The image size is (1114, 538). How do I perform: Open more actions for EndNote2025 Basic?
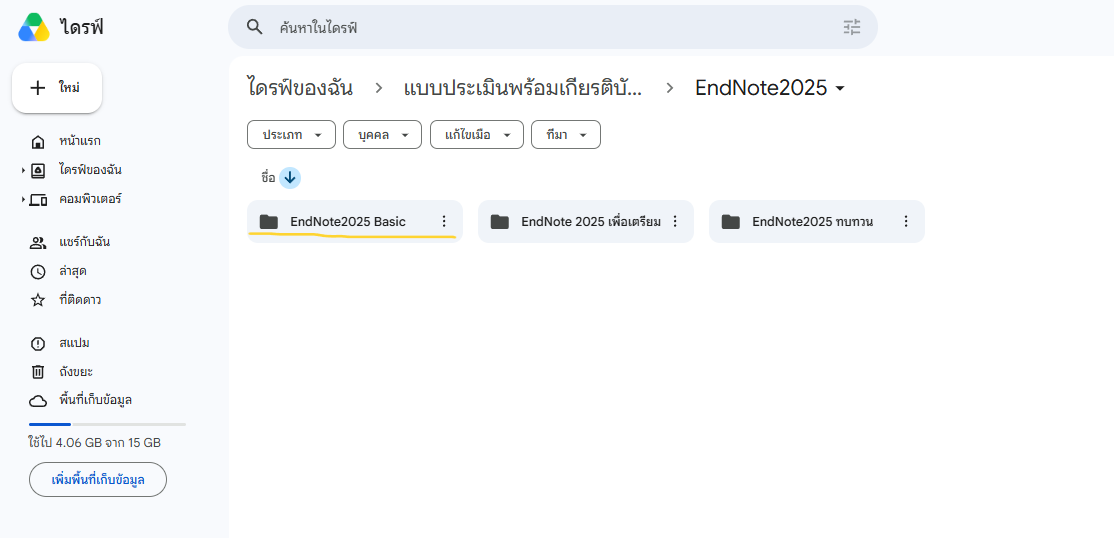point(444,222)
